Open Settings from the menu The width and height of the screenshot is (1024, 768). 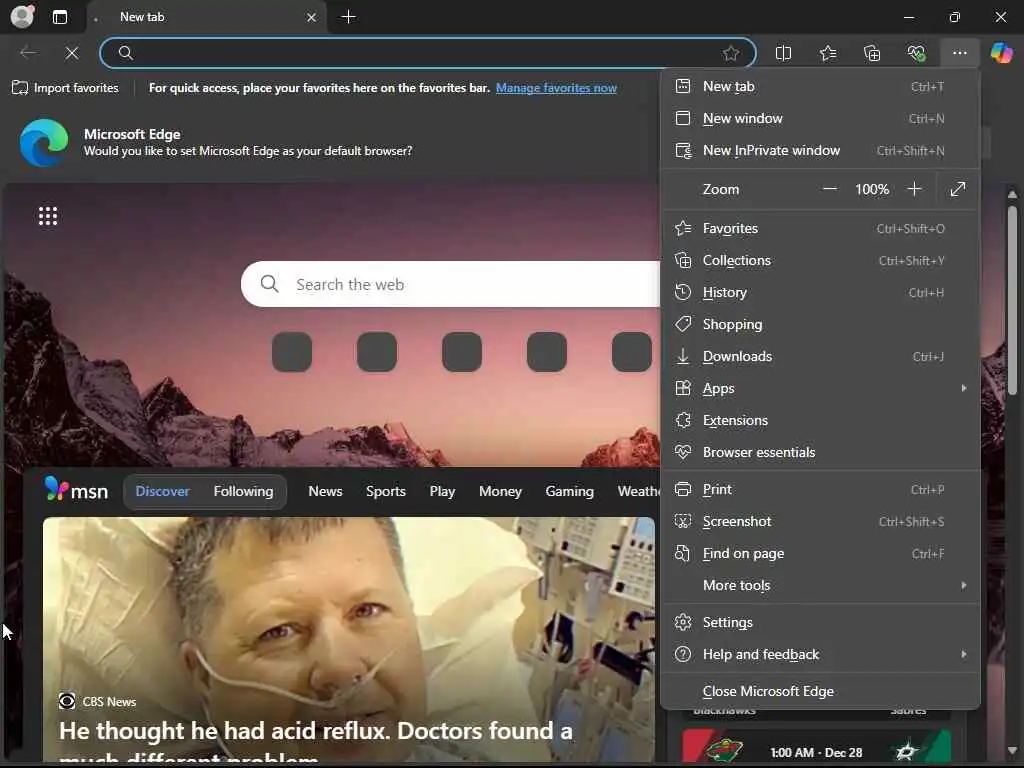820,622
